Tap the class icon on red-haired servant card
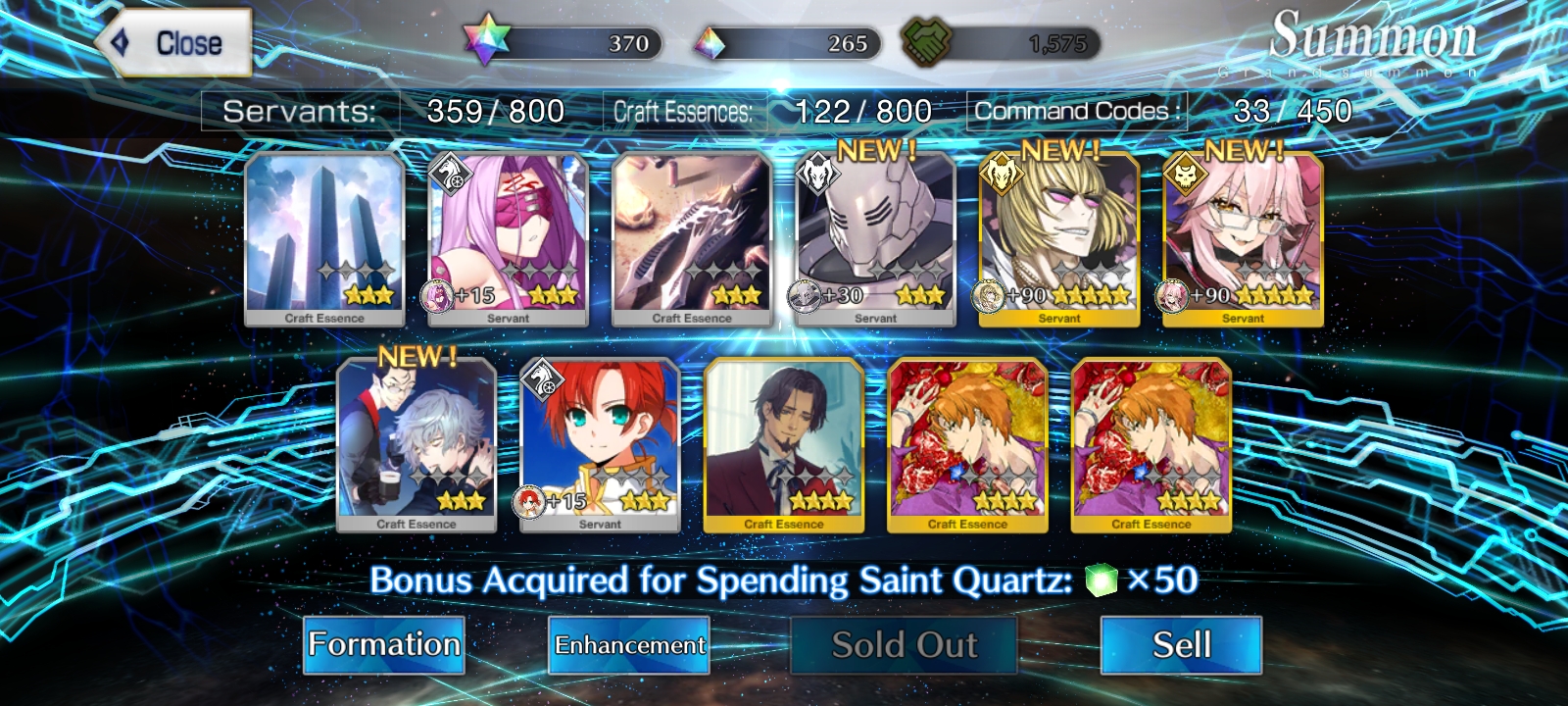The image size is (1568, 706). [x=542, y=380]
